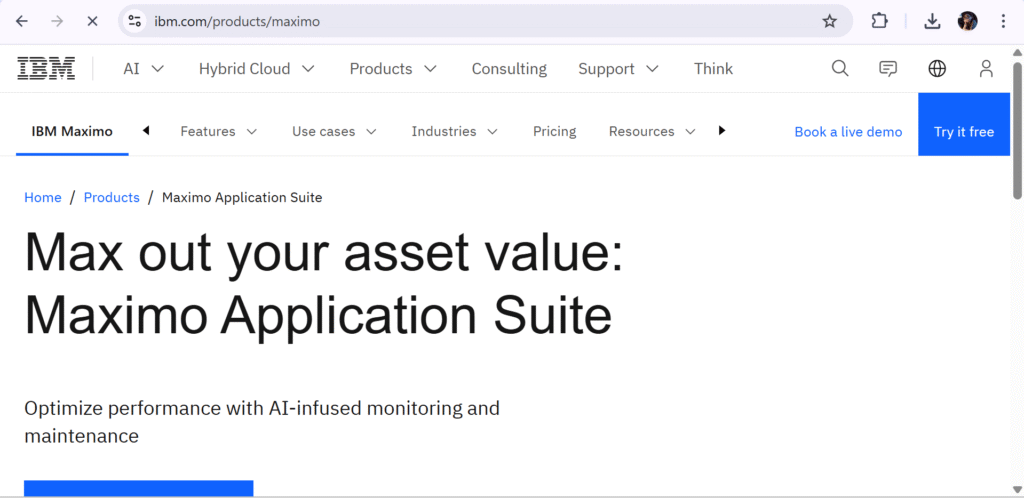
Task: Click Book a live demo link
Action: coord(848,132)
